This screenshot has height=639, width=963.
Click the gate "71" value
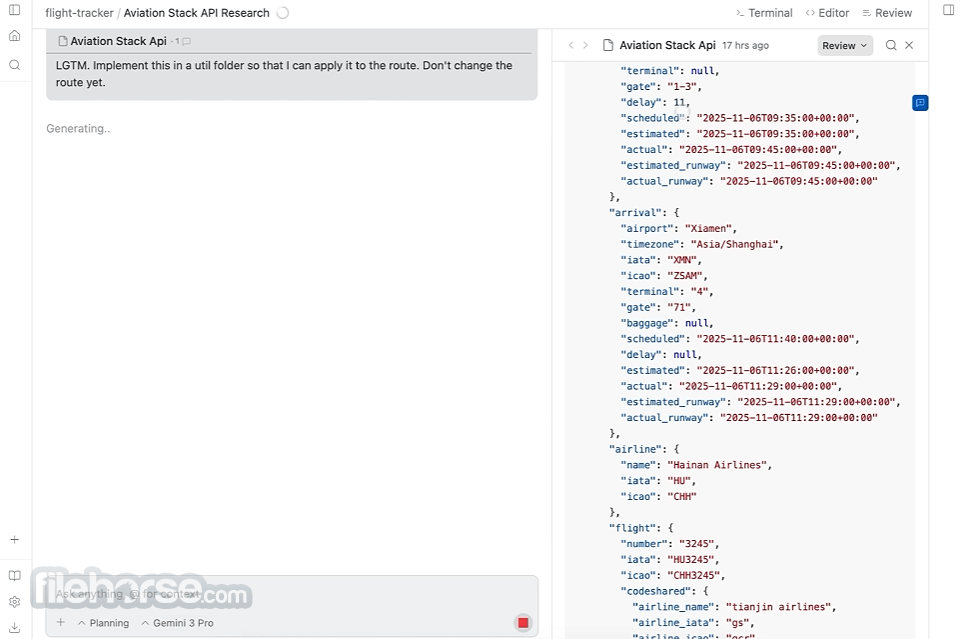coord(680,307)
